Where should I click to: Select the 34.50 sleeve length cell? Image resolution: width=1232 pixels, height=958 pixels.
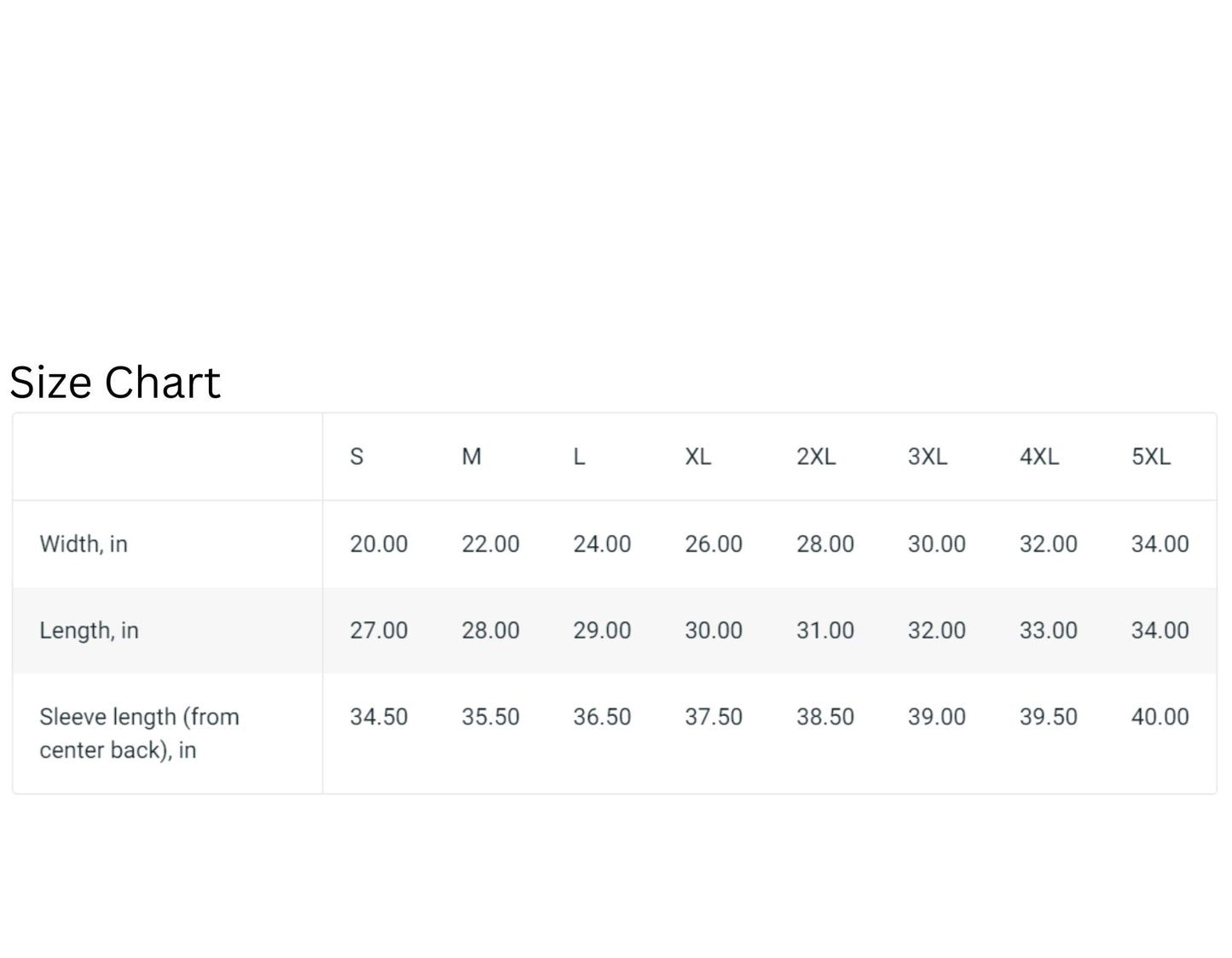(379, 717)
